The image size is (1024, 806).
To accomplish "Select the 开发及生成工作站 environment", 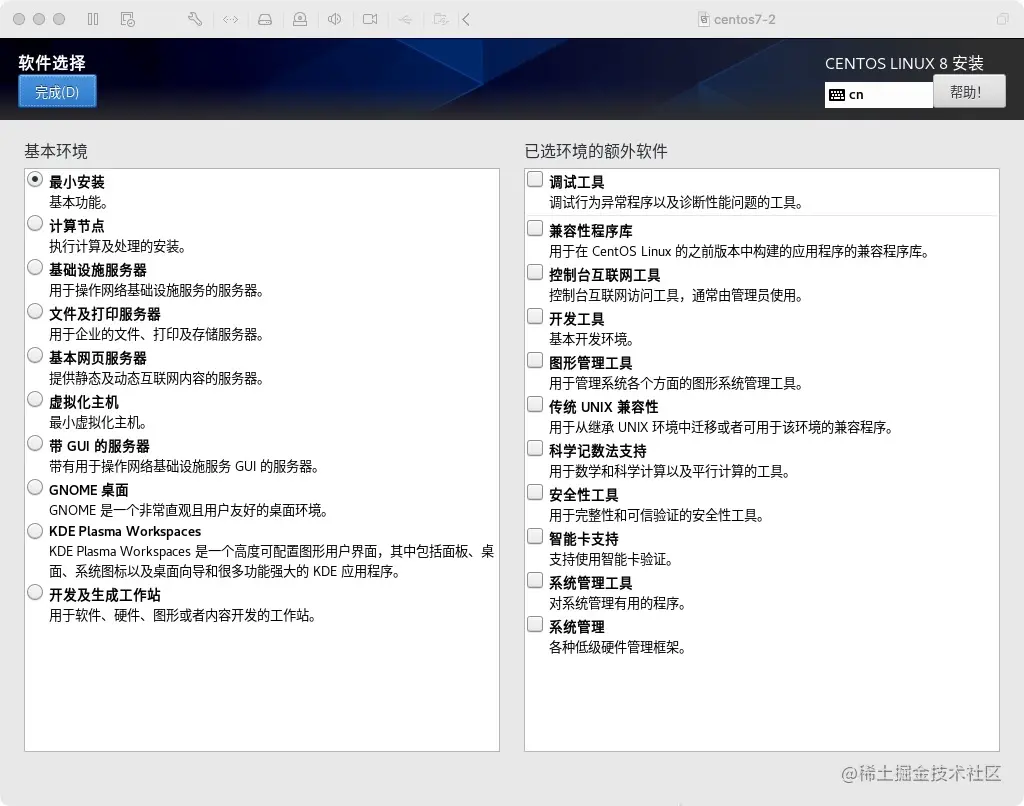I will click(35, 592).
